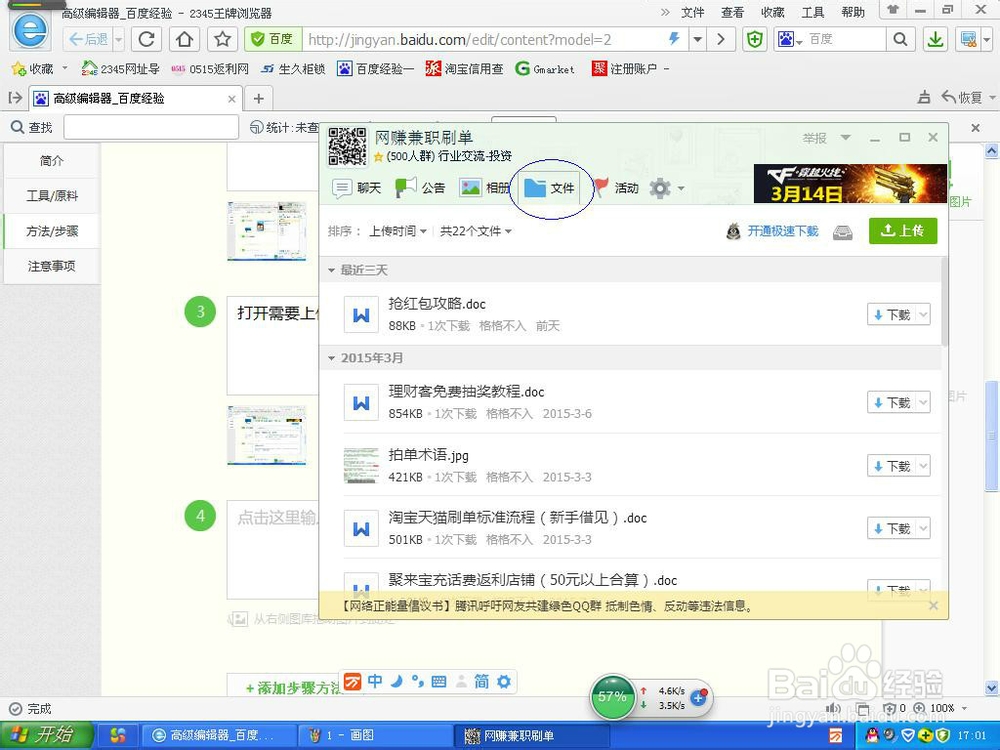
Task: Click the green 上传 upload button
Action: (x=903, y=231)
